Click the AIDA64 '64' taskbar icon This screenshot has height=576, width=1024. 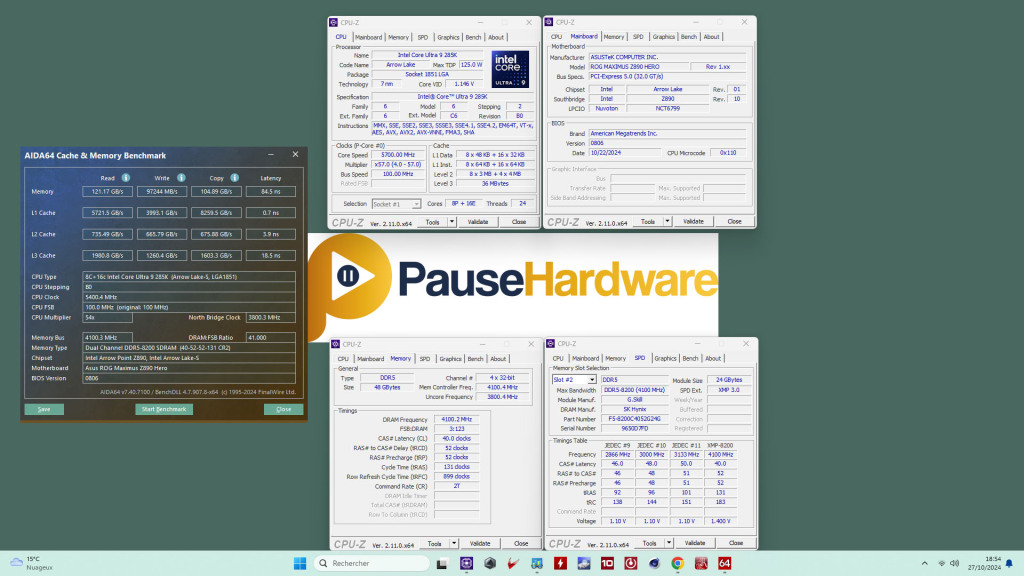click(x=724, y=563)
